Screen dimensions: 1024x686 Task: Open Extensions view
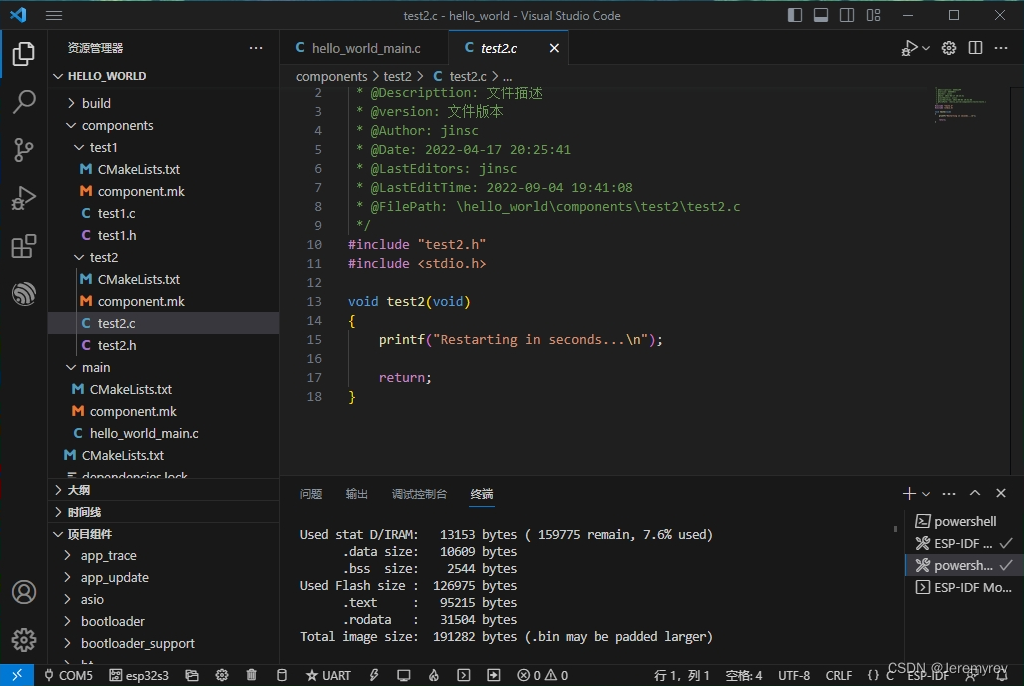click(x=24, y=246)
